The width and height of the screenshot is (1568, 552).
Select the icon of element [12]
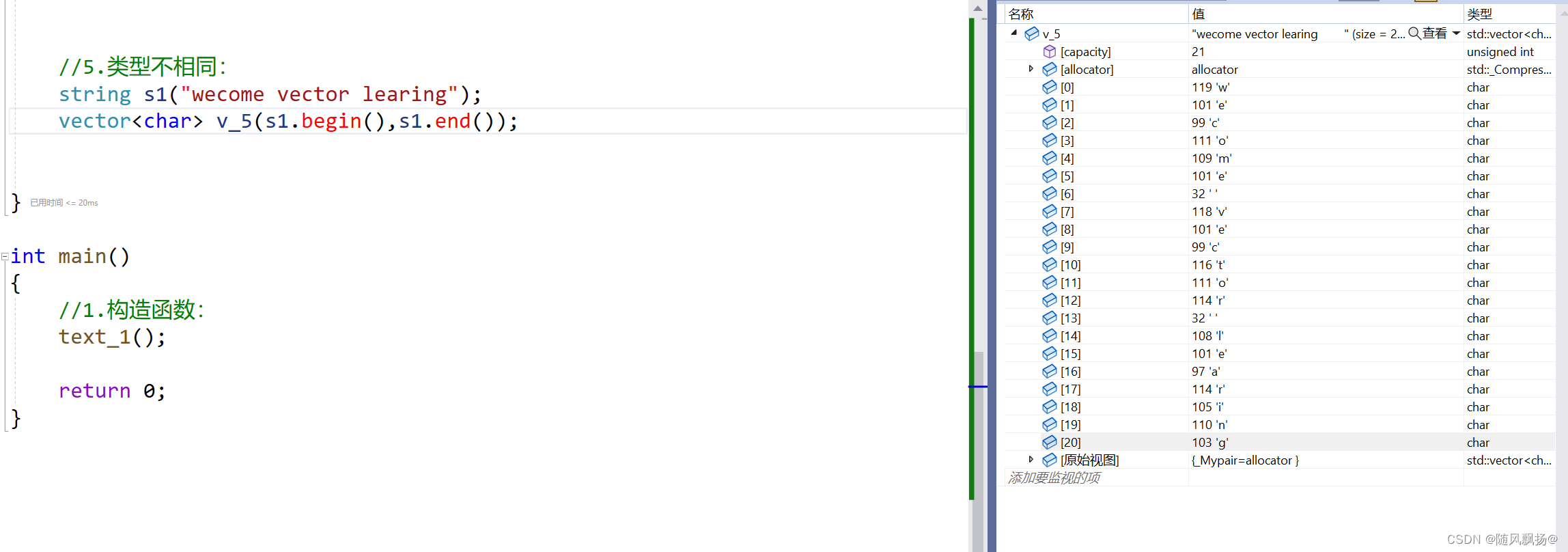[1050, 300]
